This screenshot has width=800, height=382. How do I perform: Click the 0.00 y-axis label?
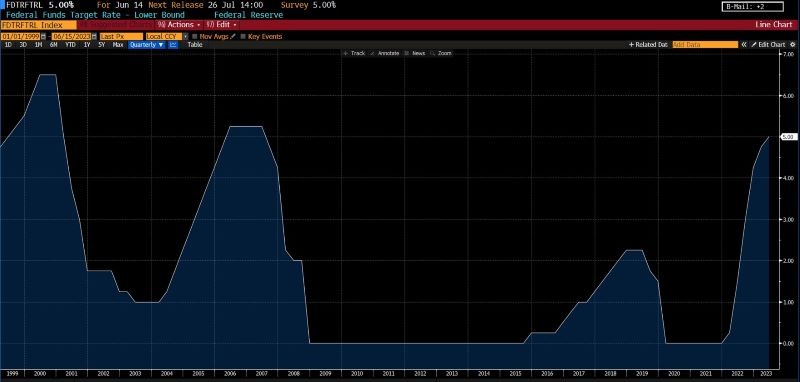click(788, 344)
